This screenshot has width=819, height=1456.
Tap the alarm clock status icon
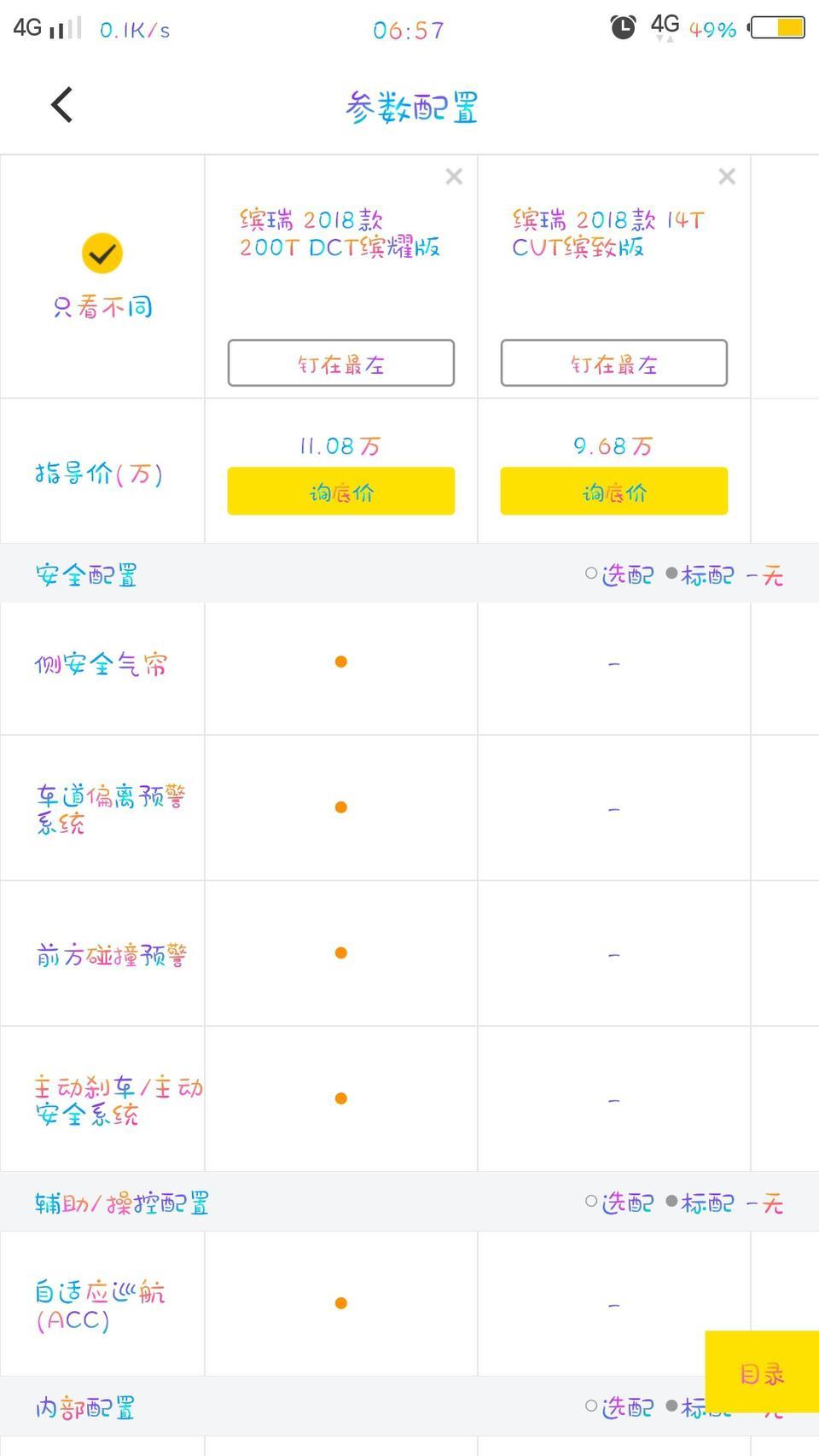[x=623, y=28]
